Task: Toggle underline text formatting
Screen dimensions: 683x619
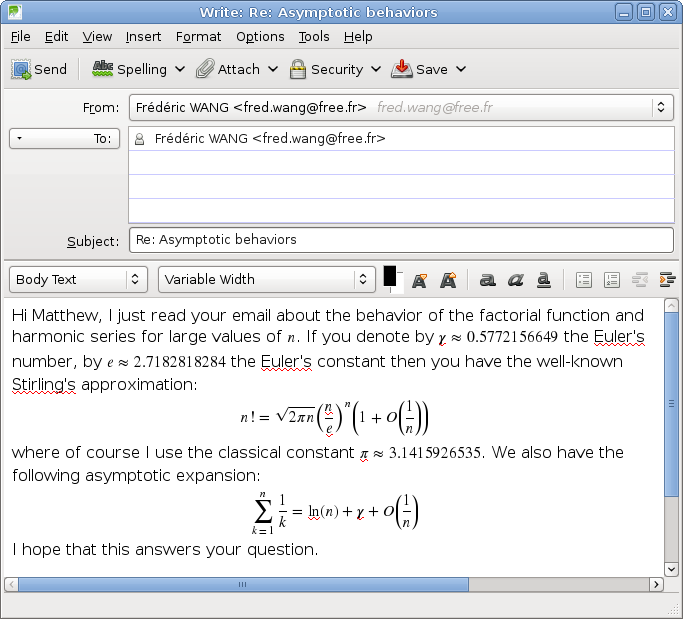Action: click(543, 280)
